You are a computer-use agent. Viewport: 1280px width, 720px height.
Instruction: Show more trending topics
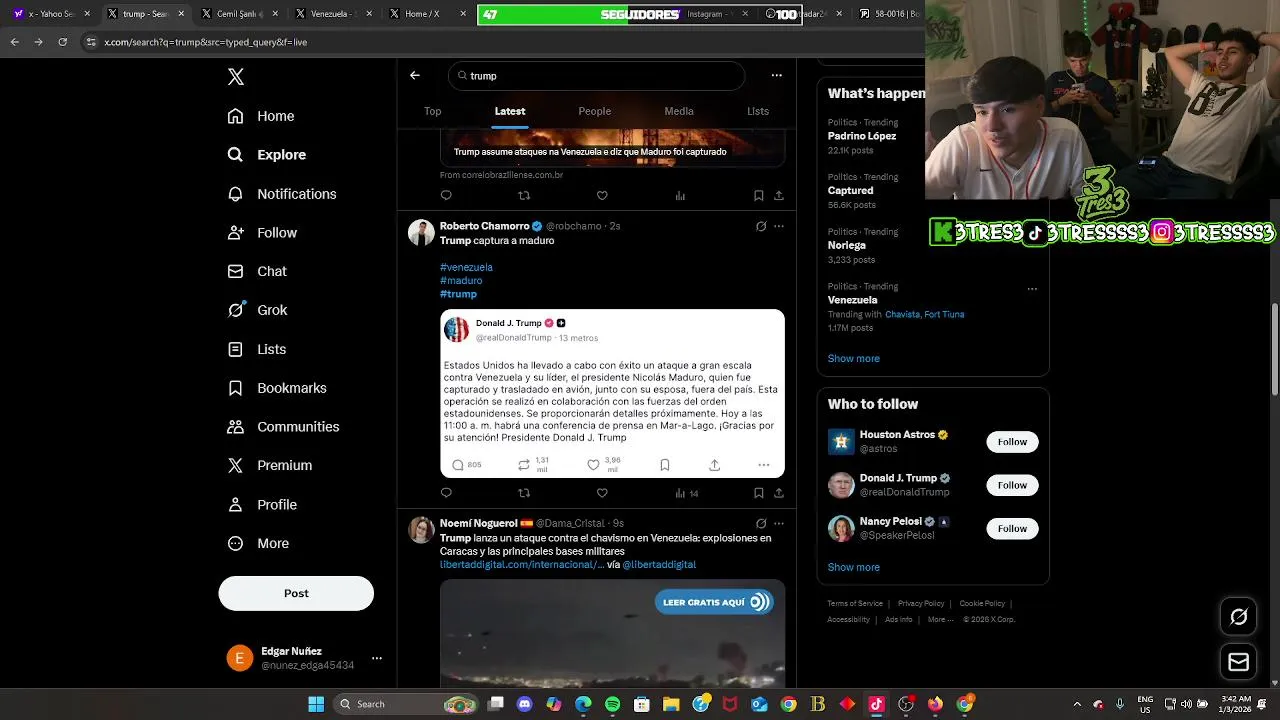[853, 358]
